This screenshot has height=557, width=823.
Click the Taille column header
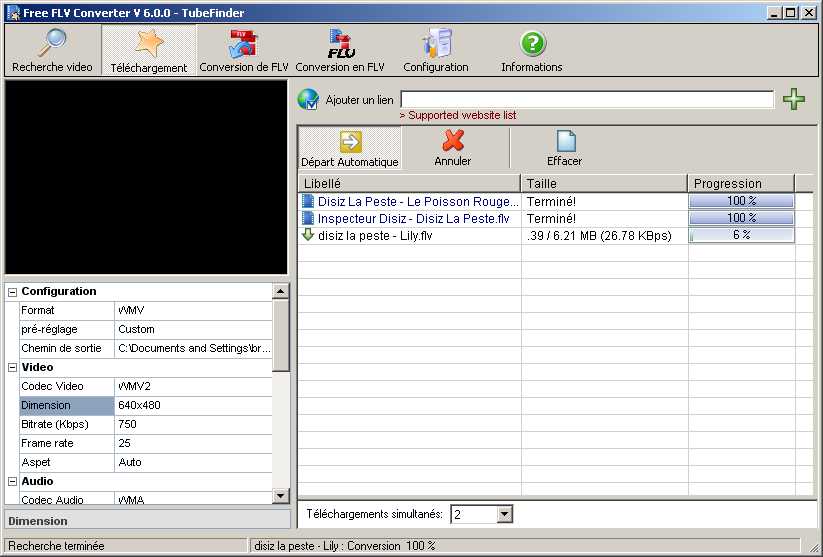point(604,183)
